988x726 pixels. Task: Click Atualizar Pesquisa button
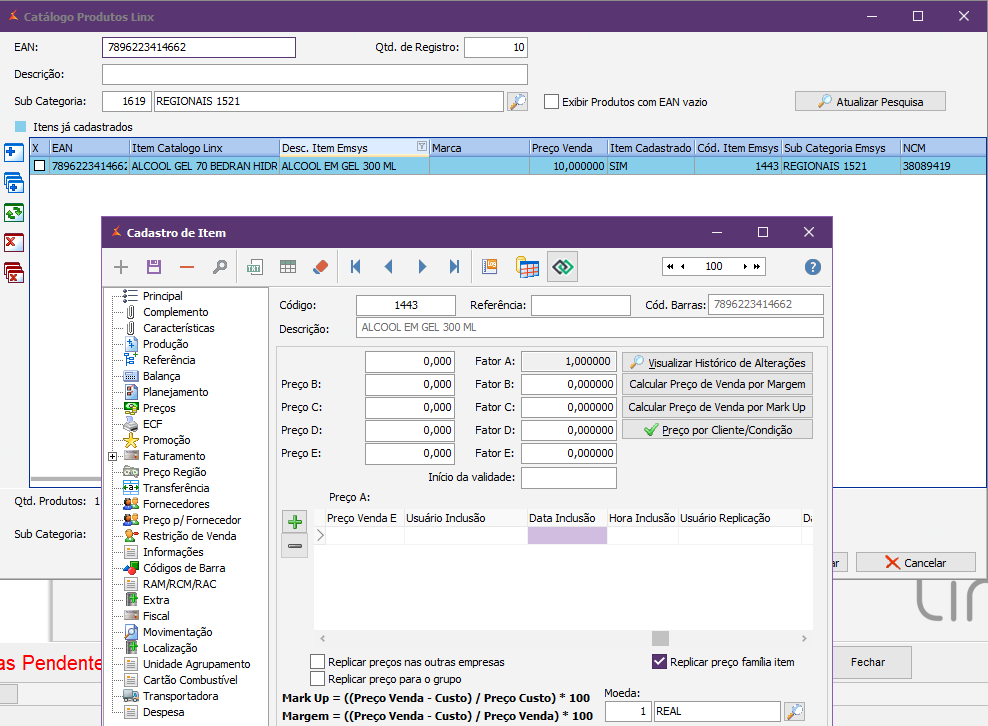[x=869, y=102]
